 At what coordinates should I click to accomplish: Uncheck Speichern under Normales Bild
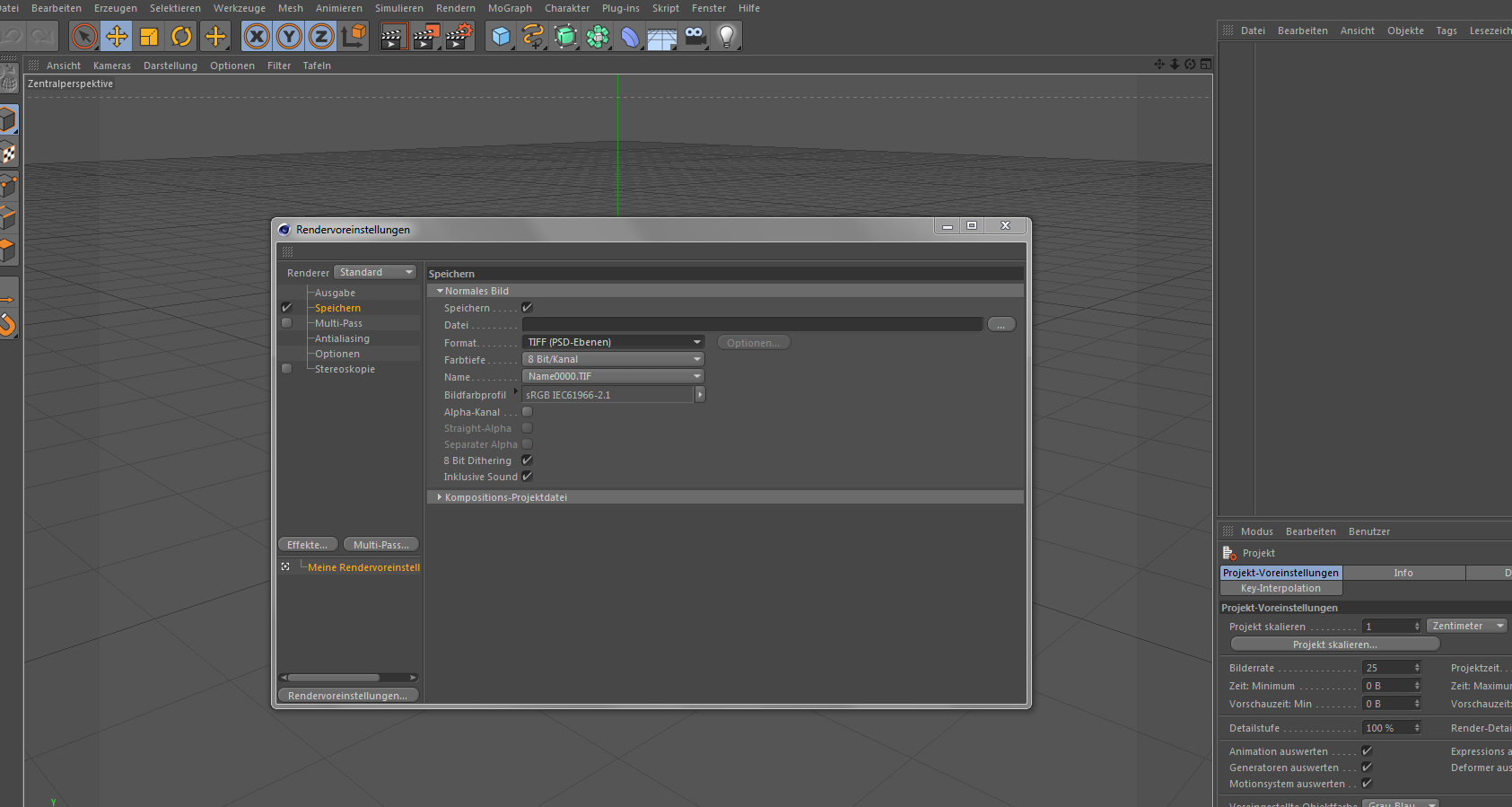(528, 307)
